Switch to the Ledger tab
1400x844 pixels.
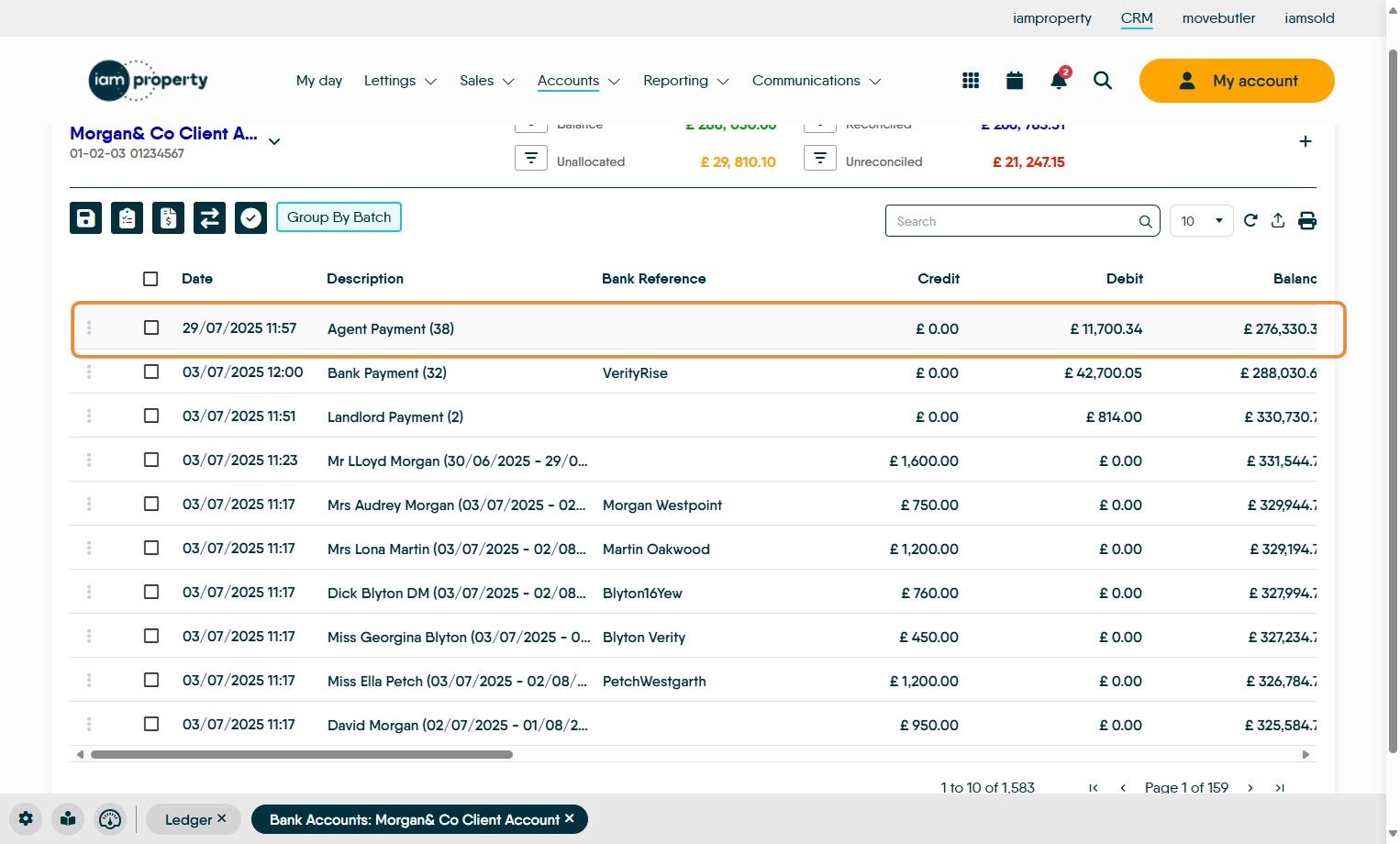[188, 819]
